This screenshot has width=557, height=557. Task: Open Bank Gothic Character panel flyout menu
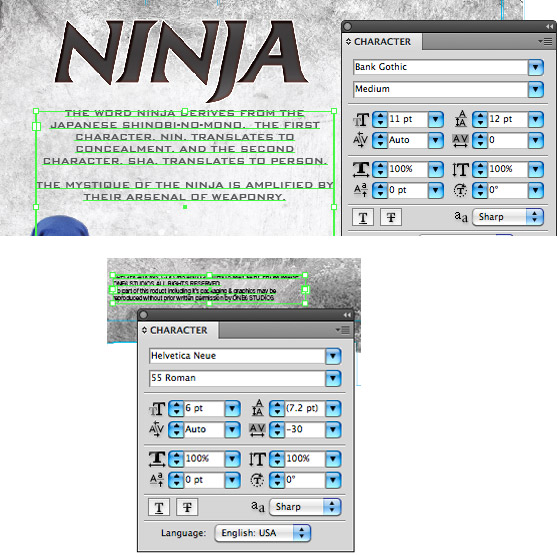pyautogui.click(x=545, y=42)
